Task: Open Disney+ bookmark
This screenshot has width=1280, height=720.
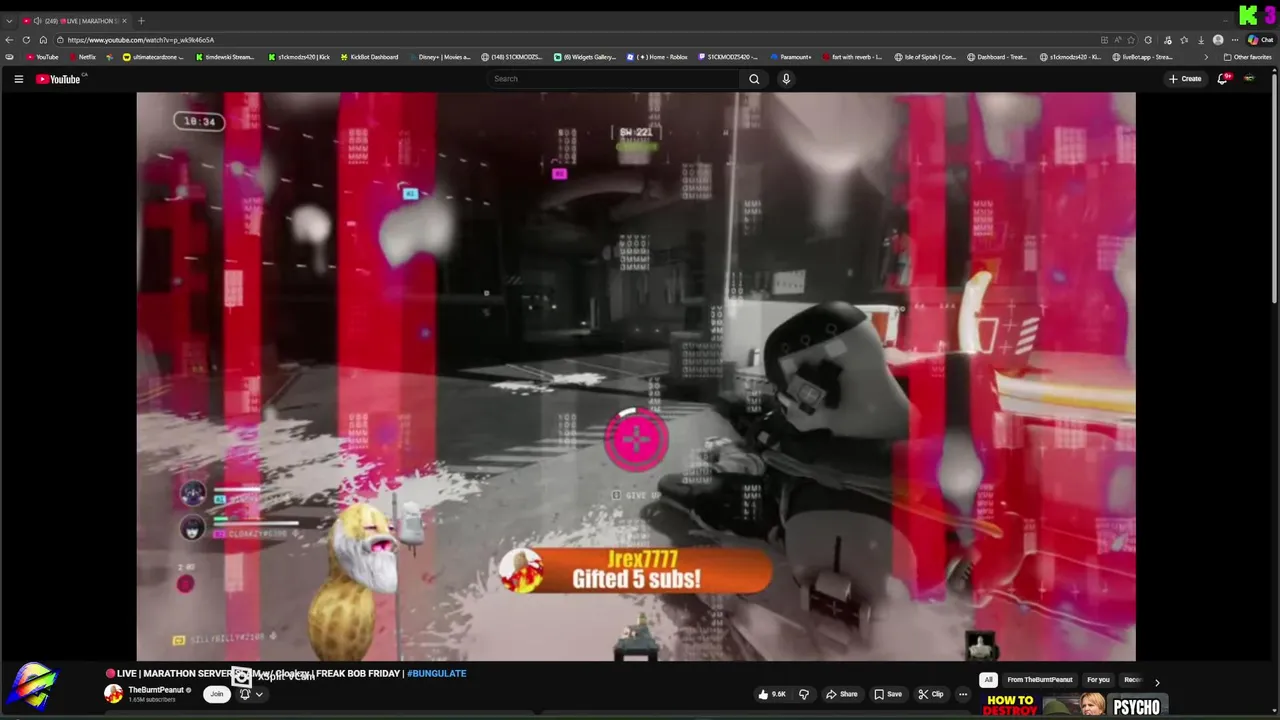Action: (439, 57)
